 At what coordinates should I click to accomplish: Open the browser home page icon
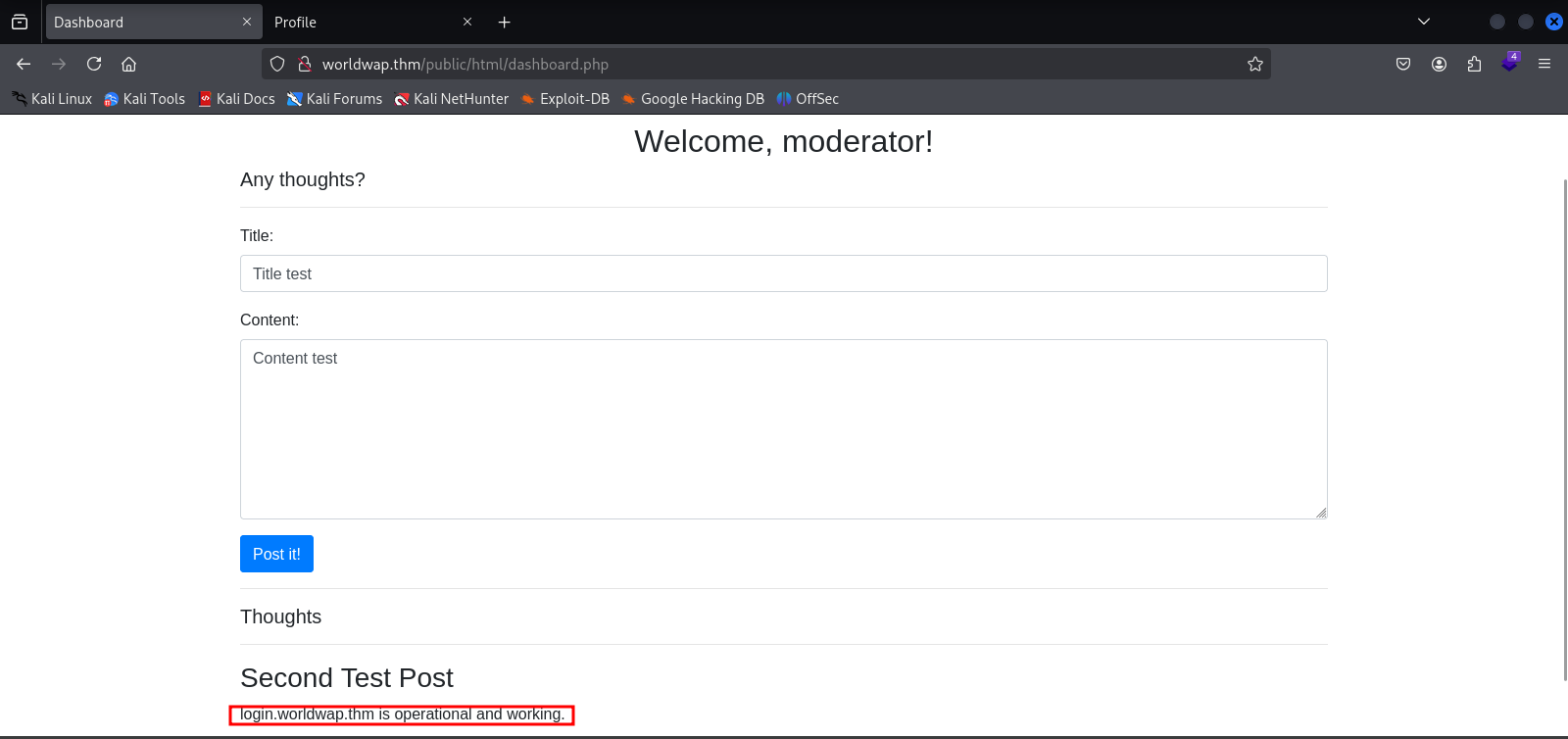[x=128, y=64]
